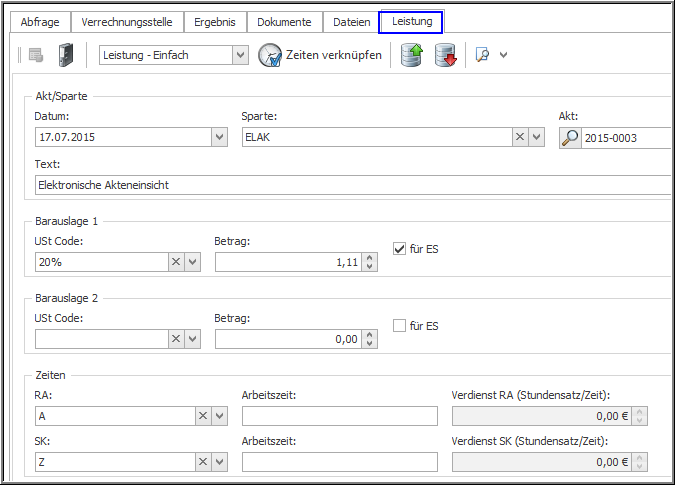675x485 pixels.
Task: Clear USt Code in Barauslage 2
Action: click(176, 339)
